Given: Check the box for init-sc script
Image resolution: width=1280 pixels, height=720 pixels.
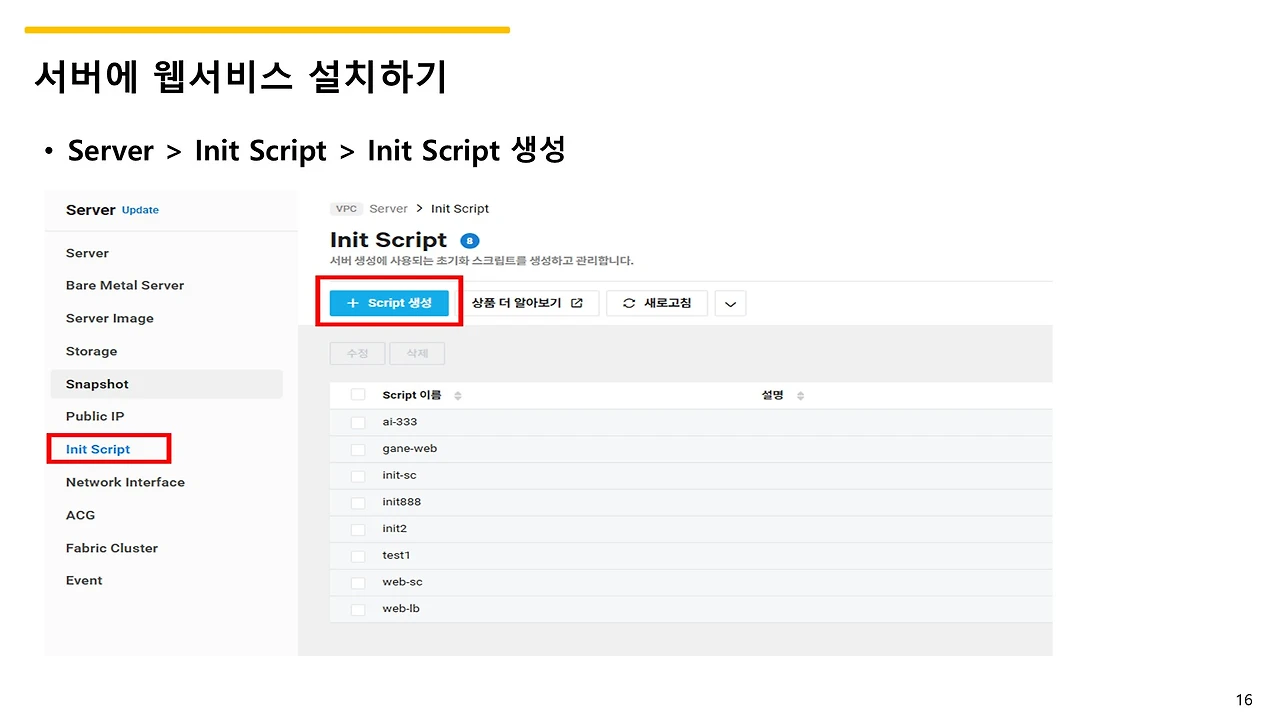Looking at the screenshot, I should click(358, 476).
